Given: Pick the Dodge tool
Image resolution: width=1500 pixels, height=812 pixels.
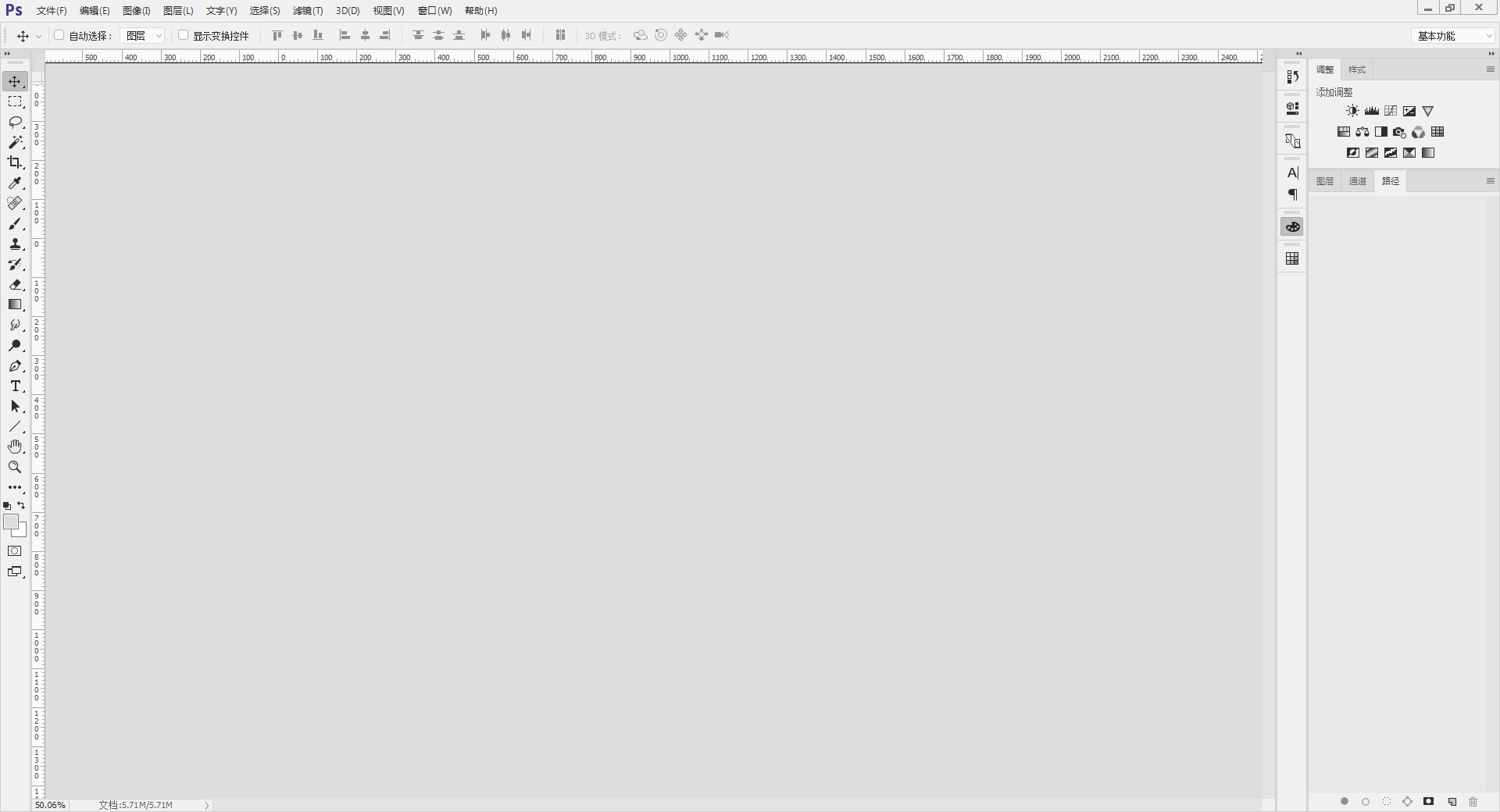Looking at the screenshot, I should (15, 345).
